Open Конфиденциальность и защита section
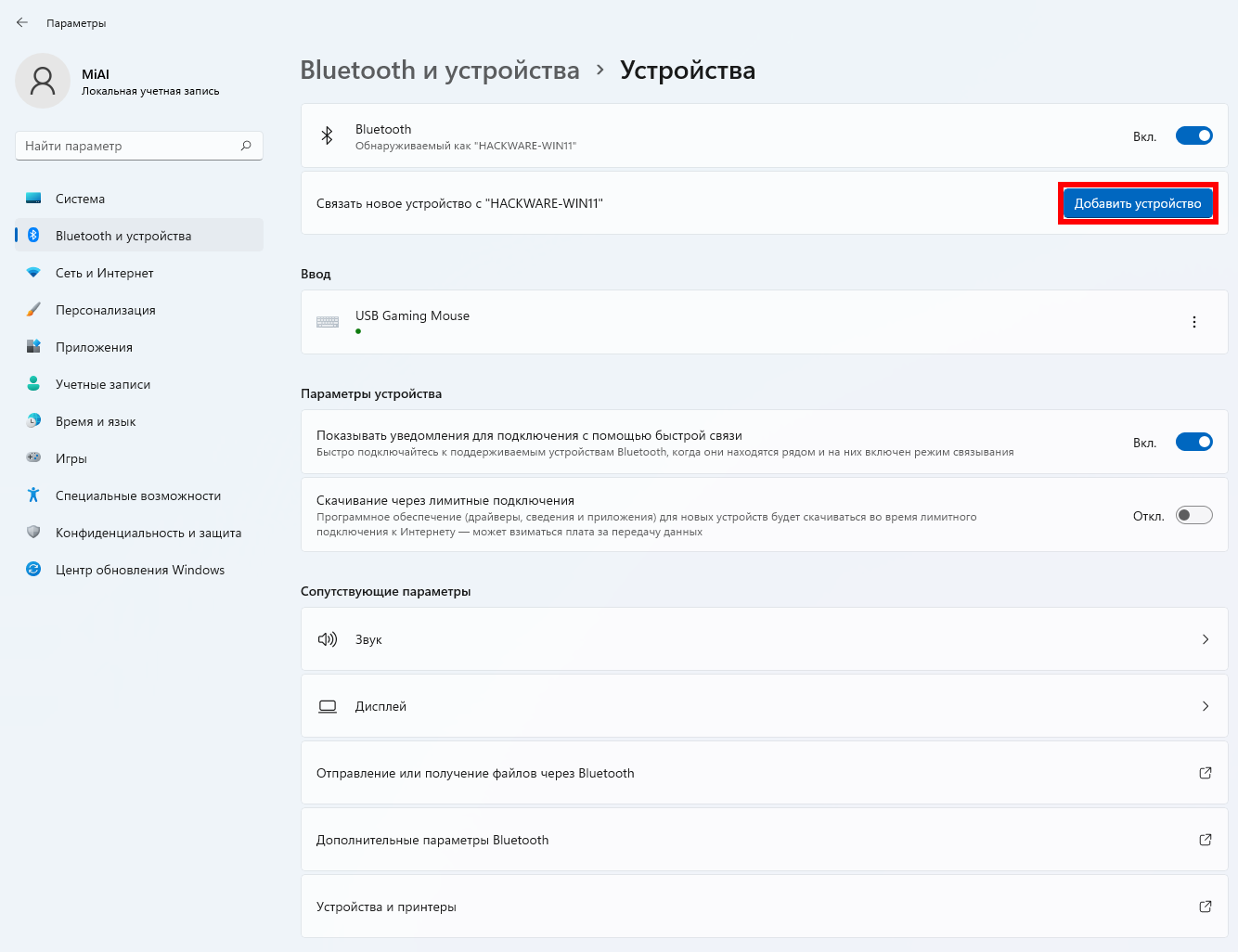 139,533
